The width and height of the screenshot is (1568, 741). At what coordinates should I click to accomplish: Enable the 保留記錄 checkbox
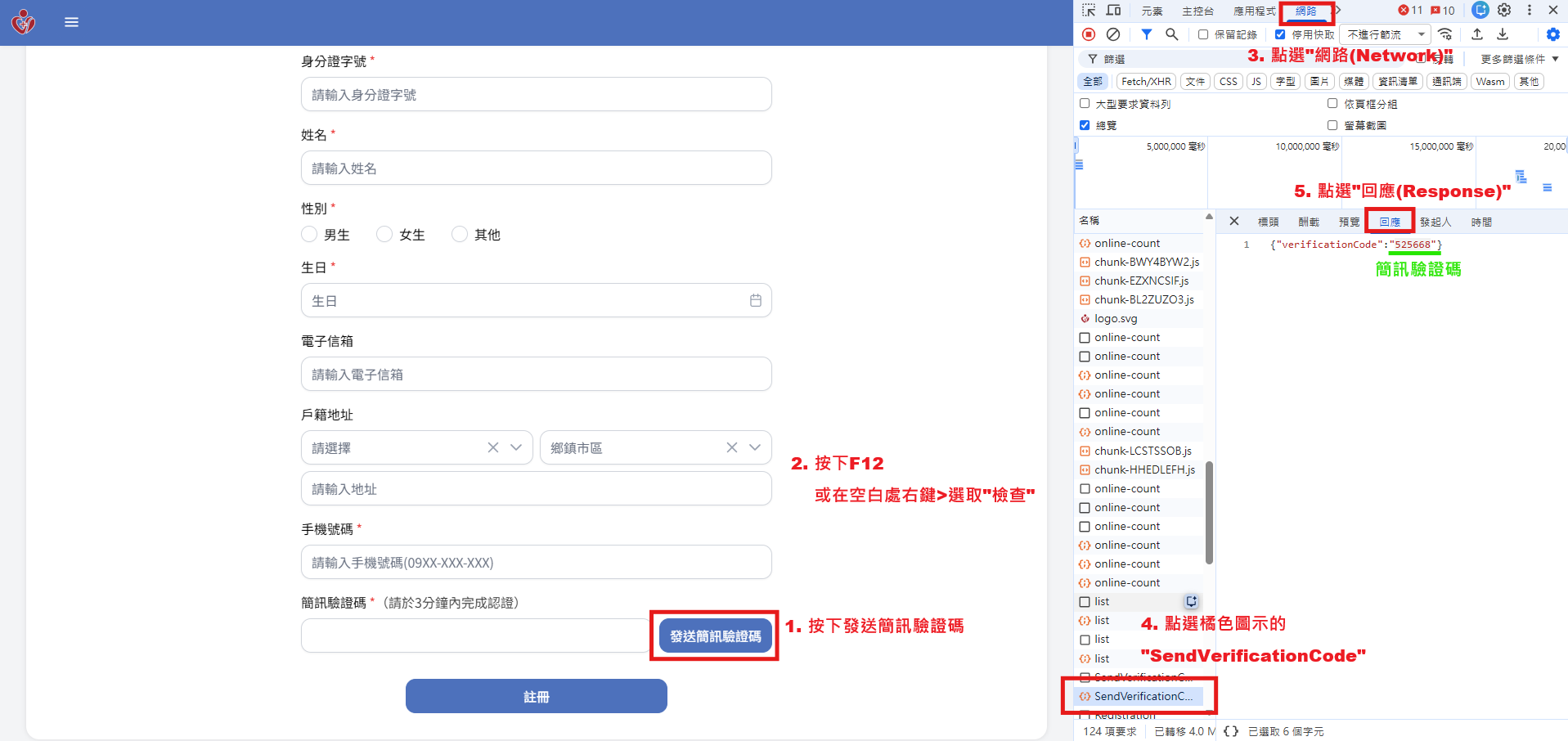click(x=1203, y=34)
